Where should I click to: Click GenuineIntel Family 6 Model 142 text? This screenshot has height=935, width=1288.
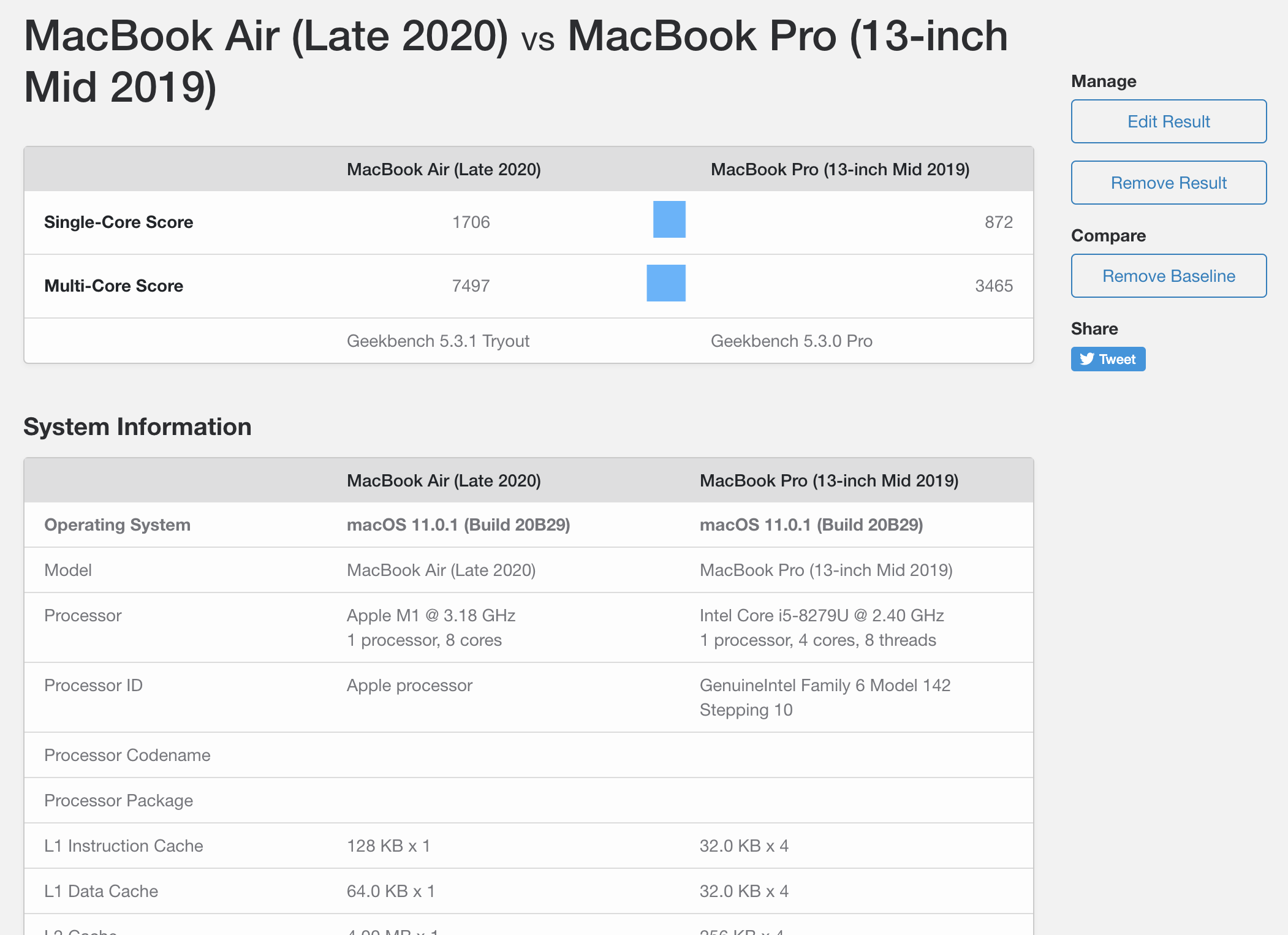(825, 686)
